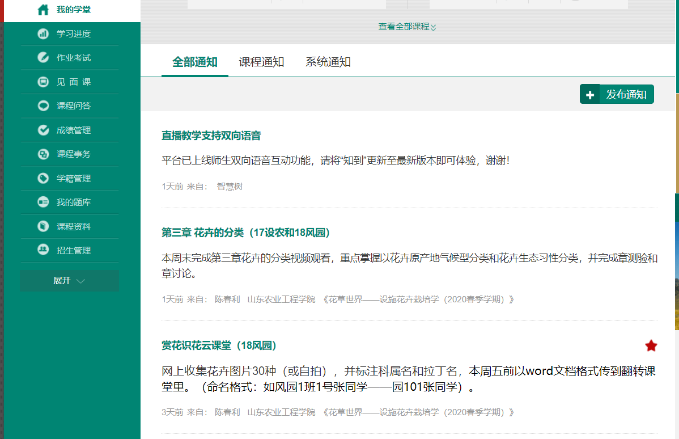Click the 招生管理 people icon
Screen dimensions: 679x439
point(43,250)
